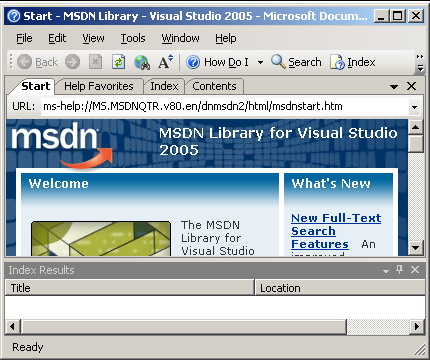Click the title bar help icon

point(14,16)
